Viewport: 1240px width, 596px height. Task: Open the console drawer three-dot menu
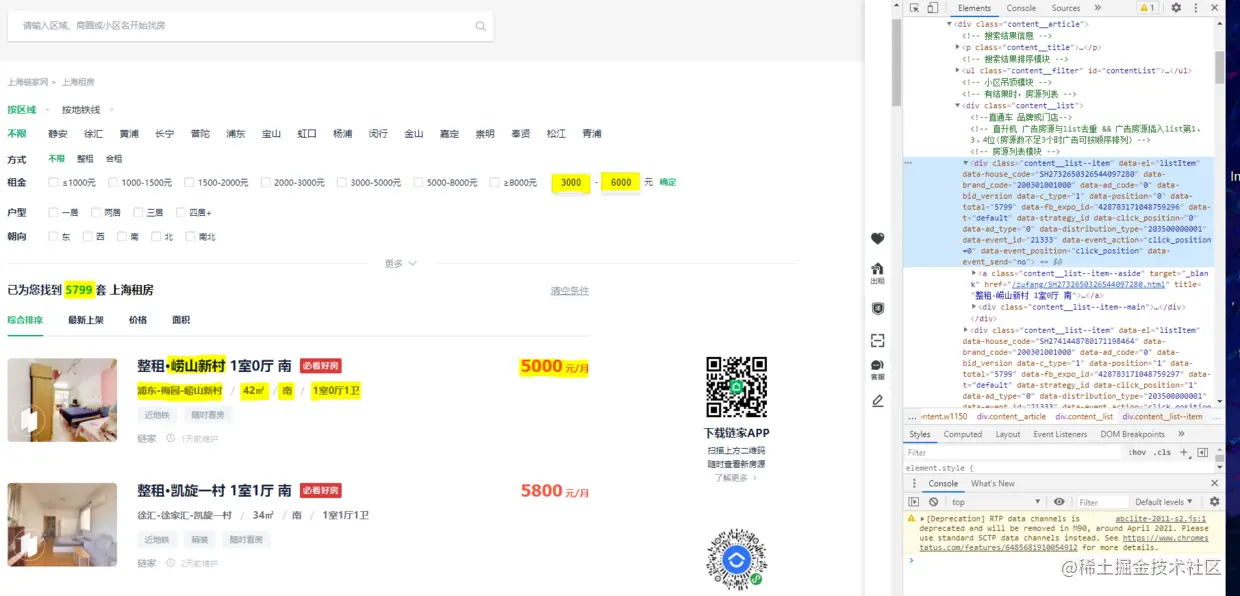912,483
